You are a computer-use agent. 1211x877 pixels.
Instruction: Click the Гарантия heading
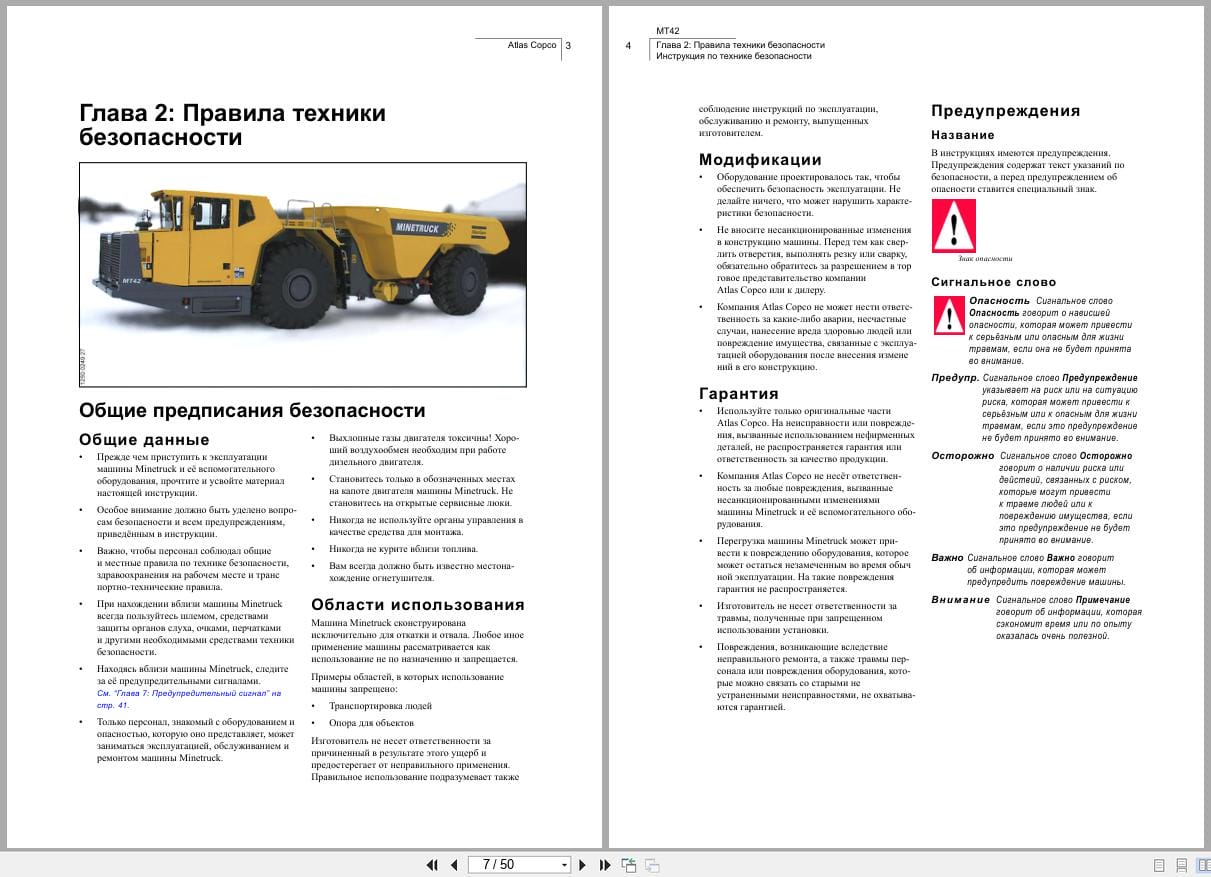(x=739, y=393)
